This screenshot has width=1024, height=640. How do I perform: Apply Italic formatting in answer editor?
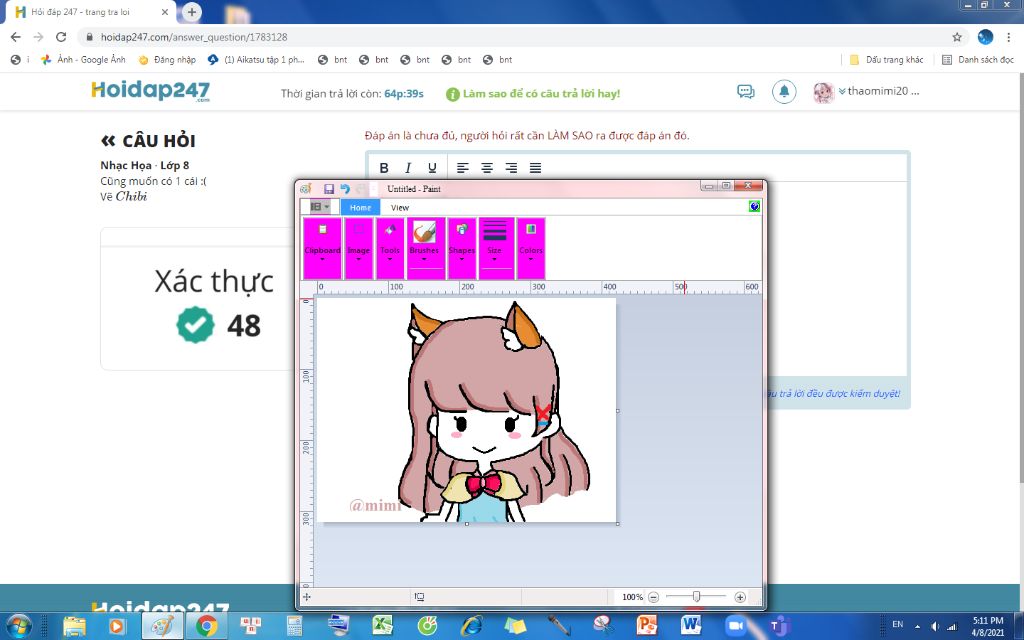click(x=408, y=168)
